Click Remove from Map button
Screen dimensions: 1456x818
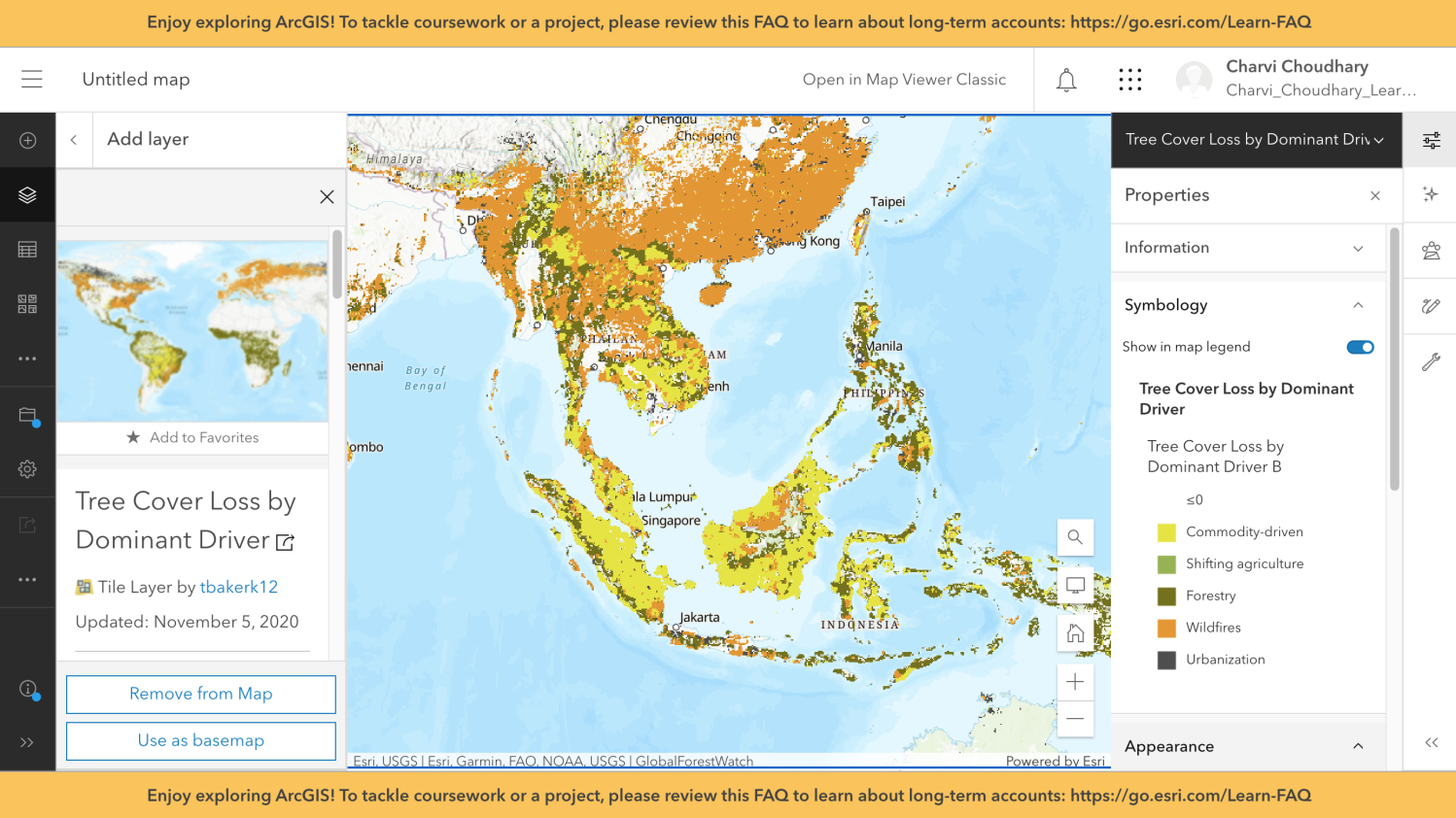point(201,694)
